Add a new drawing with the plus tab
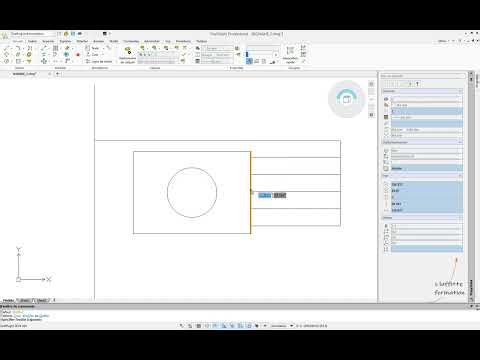Screen dimensions: 480x360 pos(58,74)
